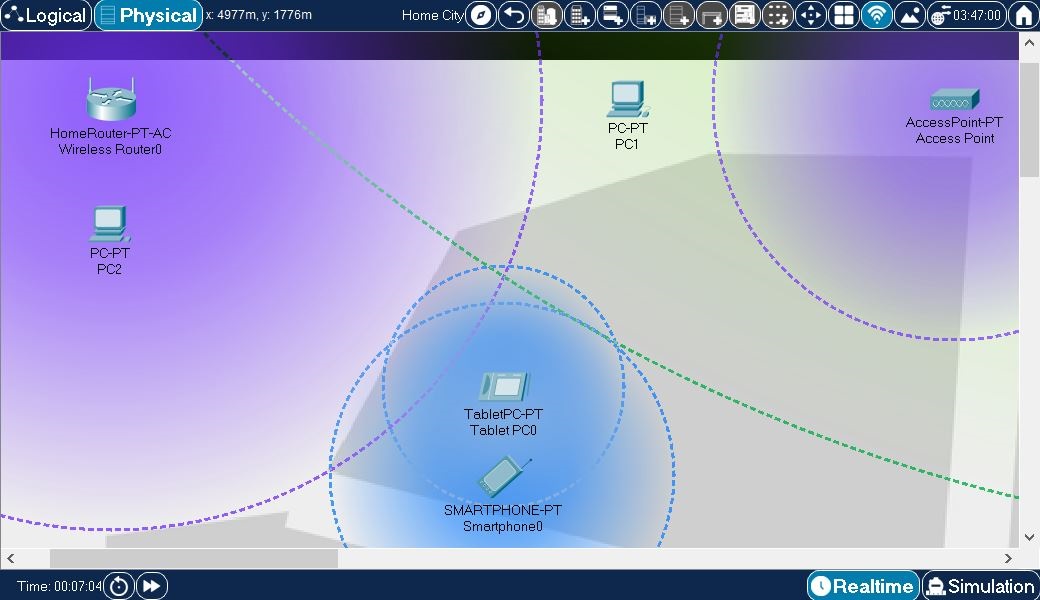
Task: Click the PC-PT PC2 label
Action: point(109,261)
